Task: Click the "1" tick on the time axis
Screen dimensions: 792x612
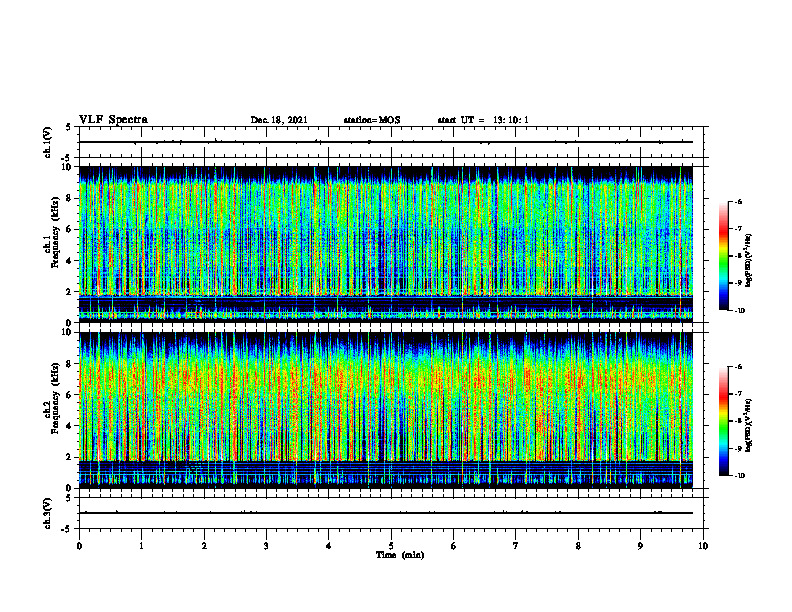Action: (141, 546)
